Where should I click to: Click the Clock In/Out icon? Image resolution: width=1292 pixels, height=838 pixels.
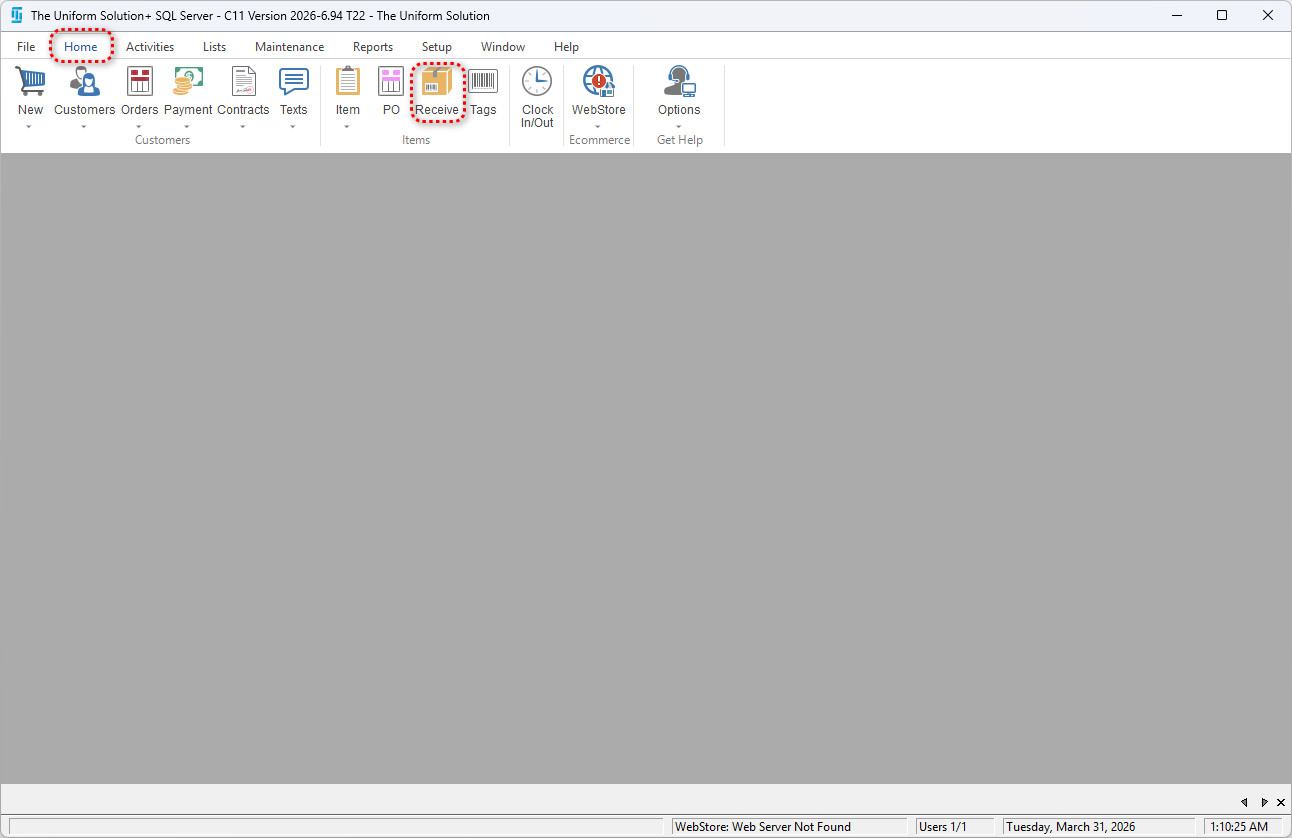pos(537,82)
